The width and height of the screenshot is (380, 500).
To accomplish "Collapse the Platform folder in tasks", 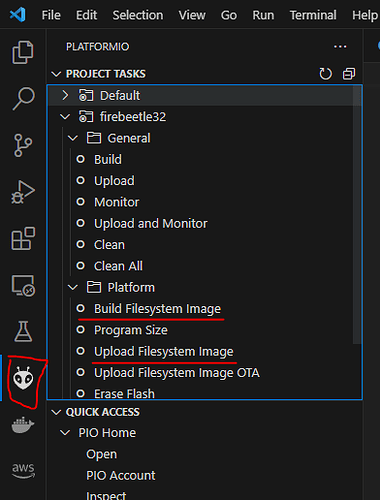I will [x=73, y=287].
